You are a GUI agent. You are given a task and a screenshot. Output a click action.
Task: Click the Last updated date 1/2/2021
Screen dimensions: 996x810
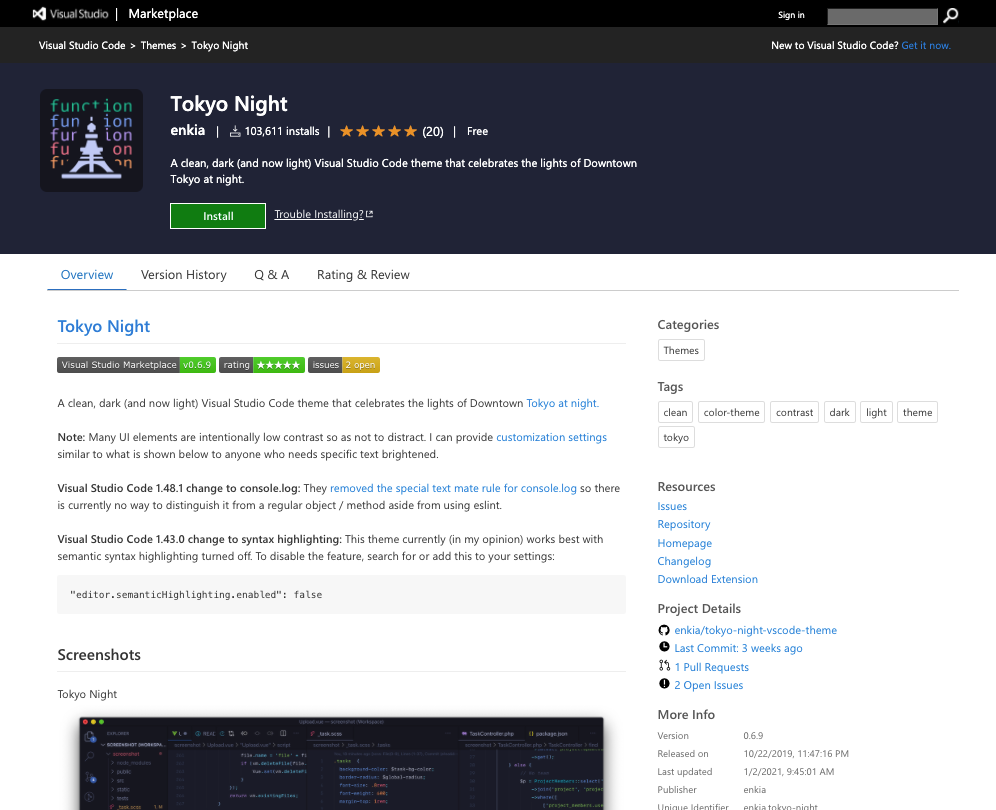789,772
